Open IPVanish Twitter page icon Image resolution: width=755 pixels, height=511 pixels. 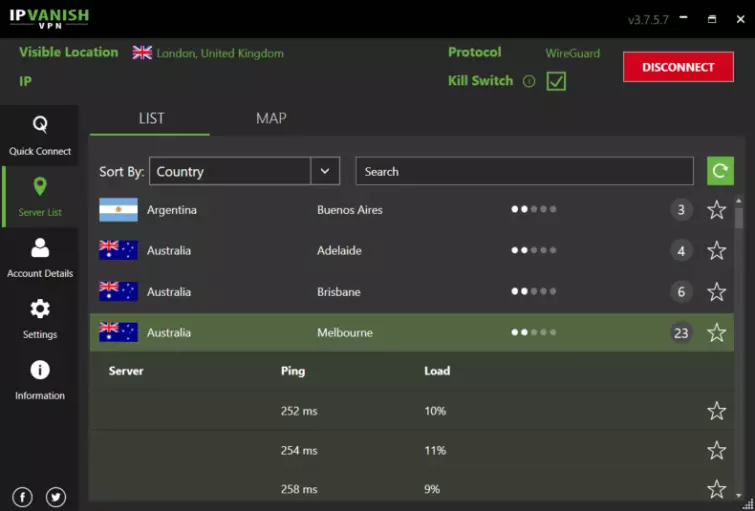[x=56, y=496]
